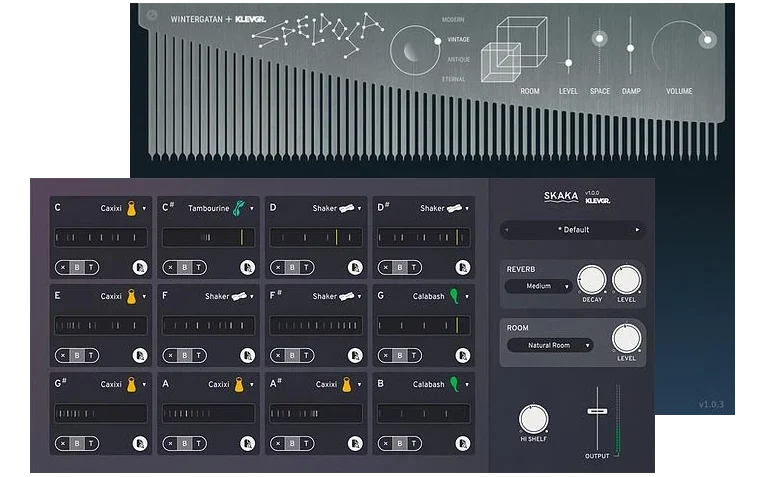Click the round preview button on pad G#
Screen dimensions: 764x477
point(140,444)
